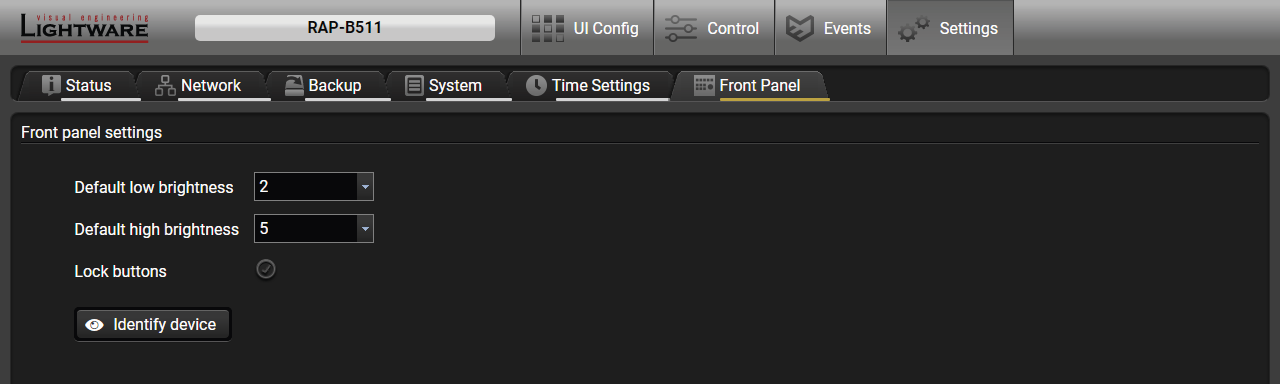Click the eye icon on Identify device
This screenshot has height=384, width=1280.
[95, 325]
